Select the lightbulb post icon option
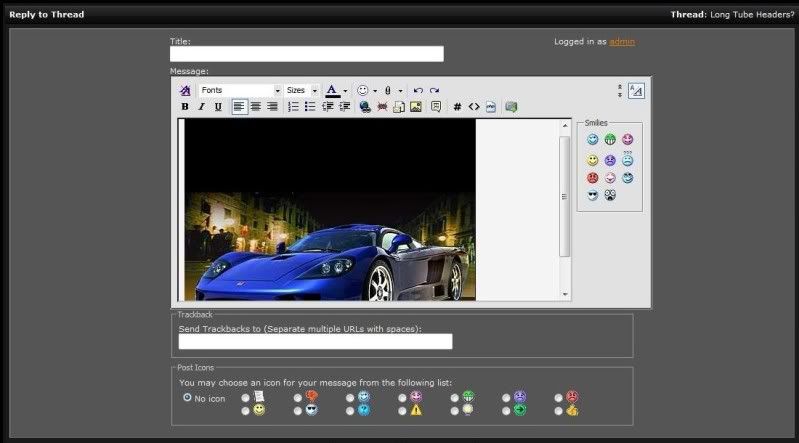 click(x=455, y=410)
